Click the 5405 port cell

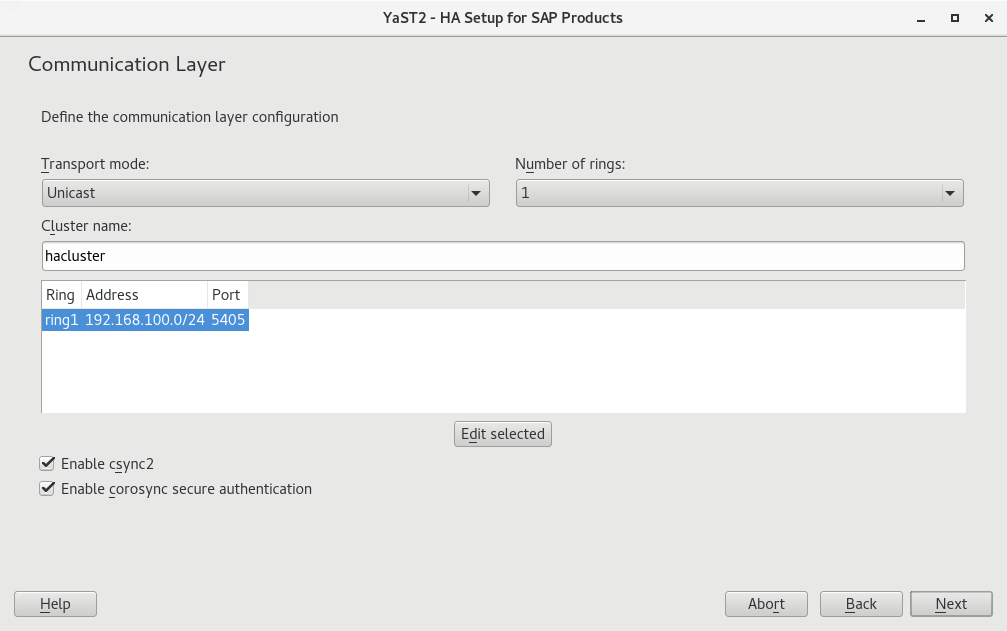(228, 320)
